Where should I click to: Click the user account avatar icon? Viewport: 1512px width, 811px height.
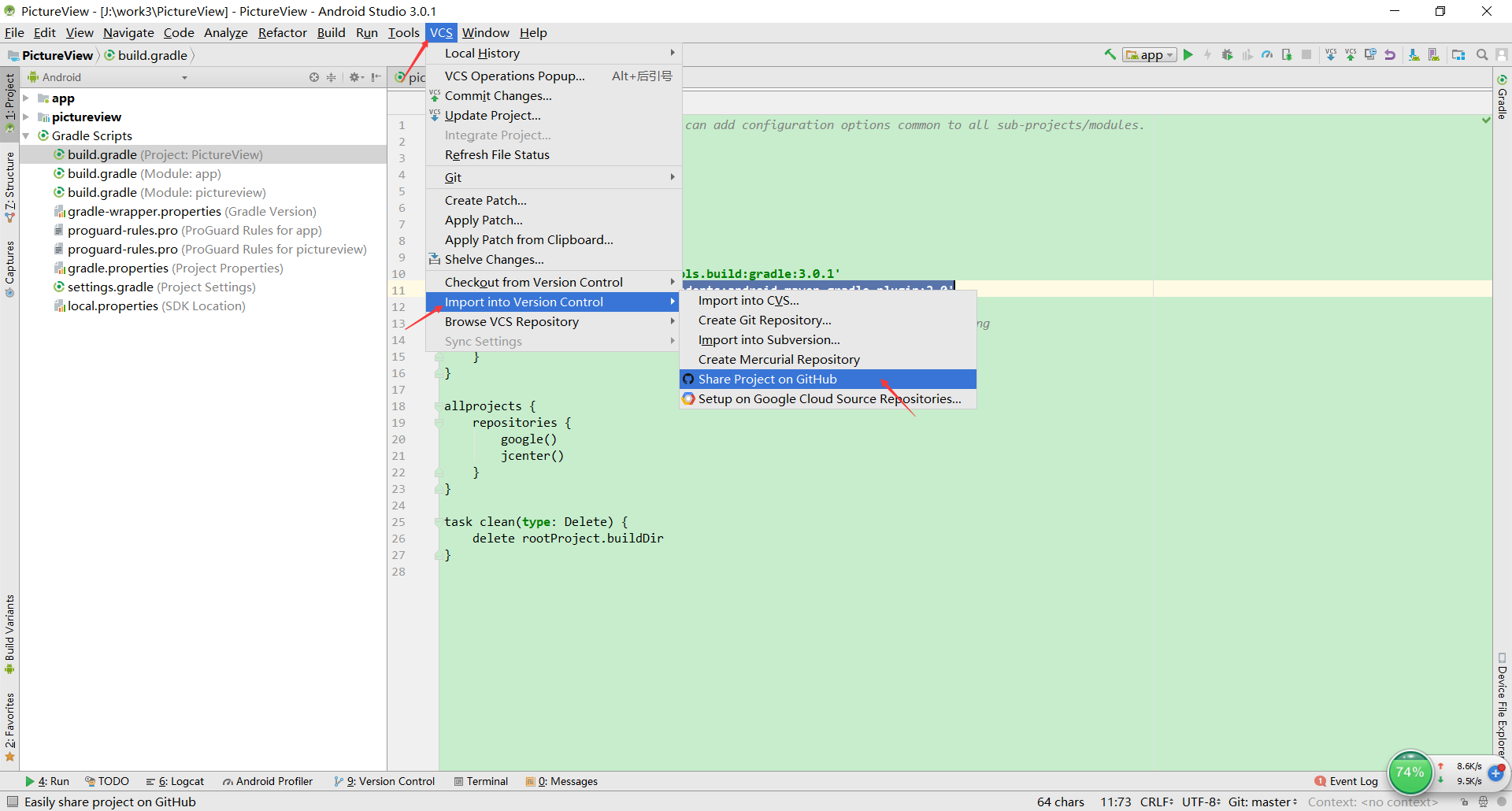1502,54
